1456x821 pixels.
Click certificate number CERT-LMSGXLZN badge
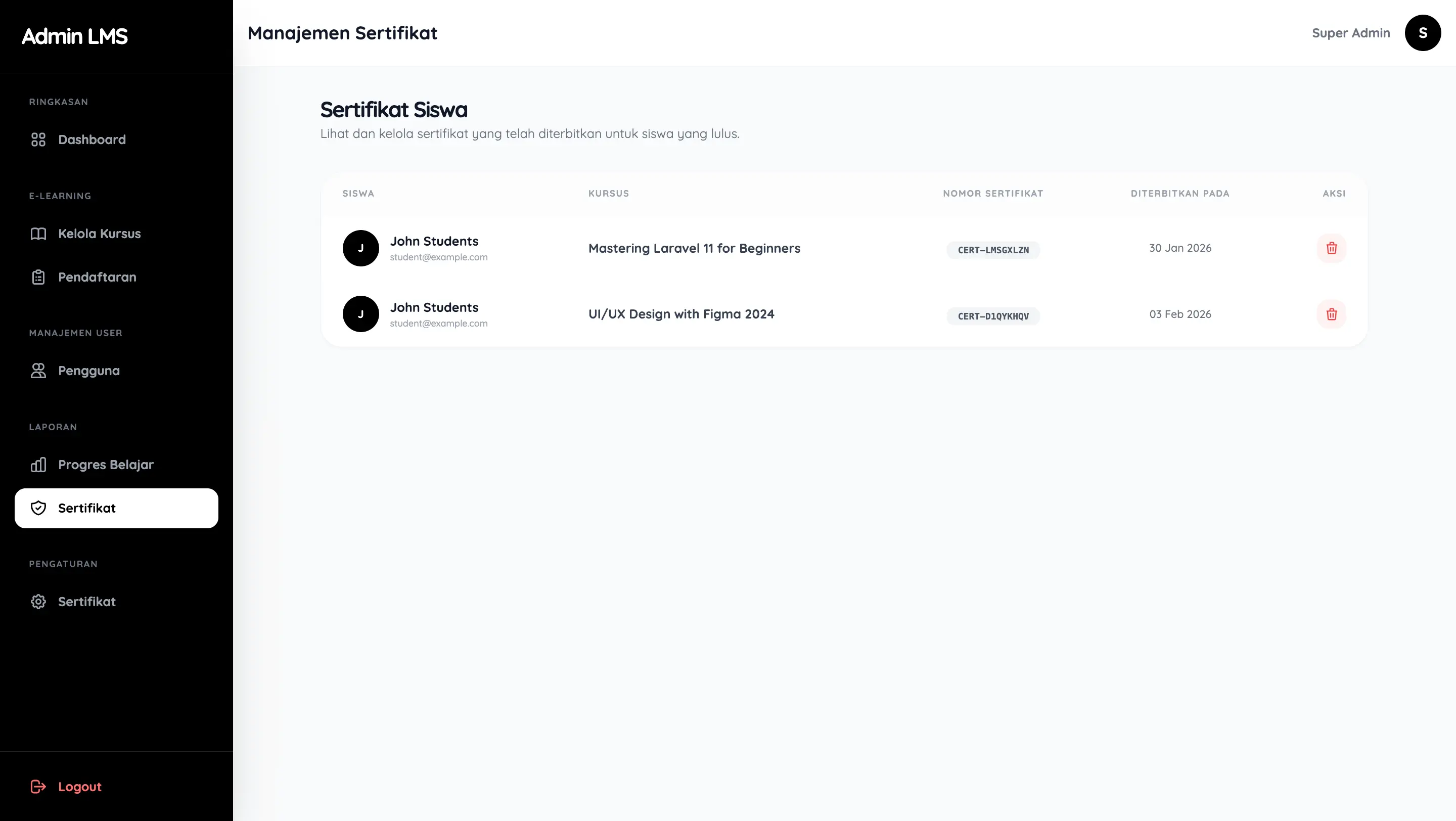click(x=992, y=250)
